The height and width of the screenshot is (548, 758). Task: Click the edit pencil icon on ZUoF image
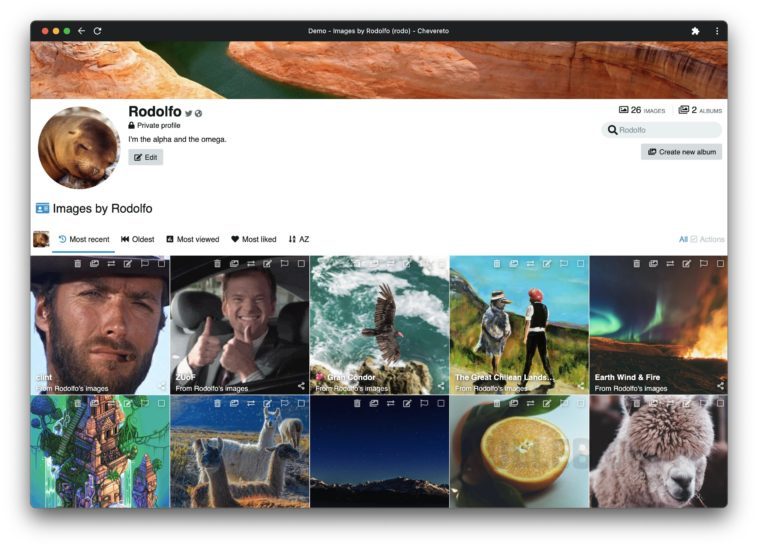tap(267, 264)
